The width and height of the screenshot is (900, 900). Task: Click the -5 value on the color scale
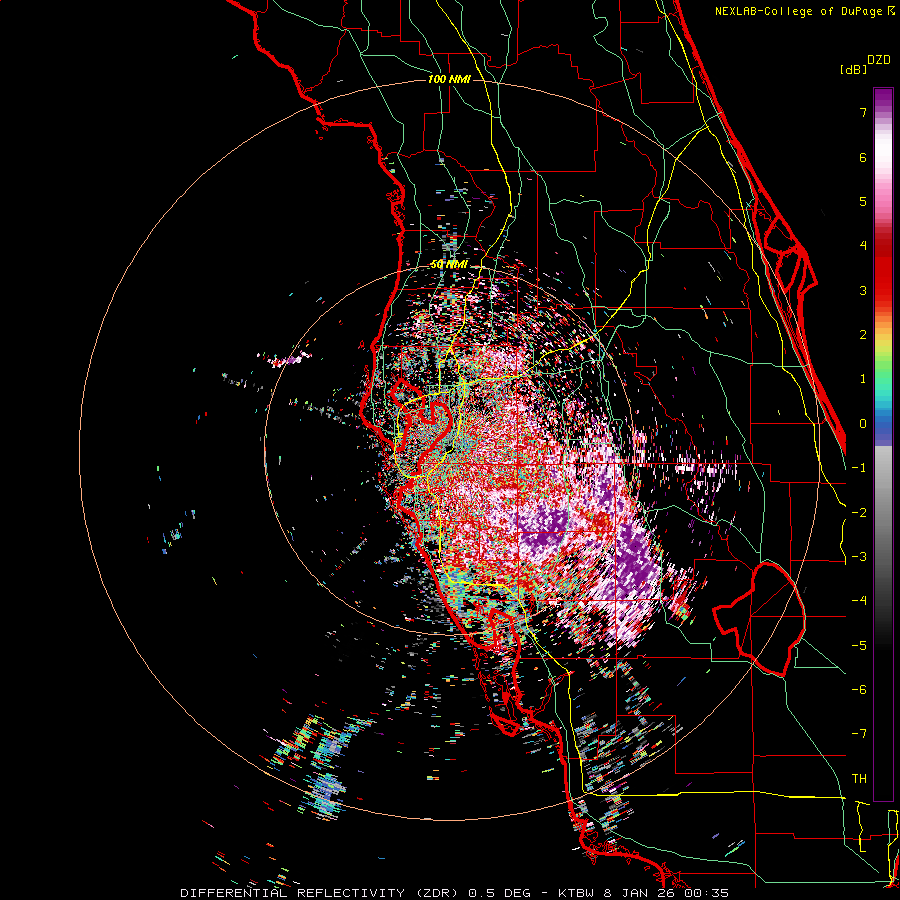click(x=859, y=645)
